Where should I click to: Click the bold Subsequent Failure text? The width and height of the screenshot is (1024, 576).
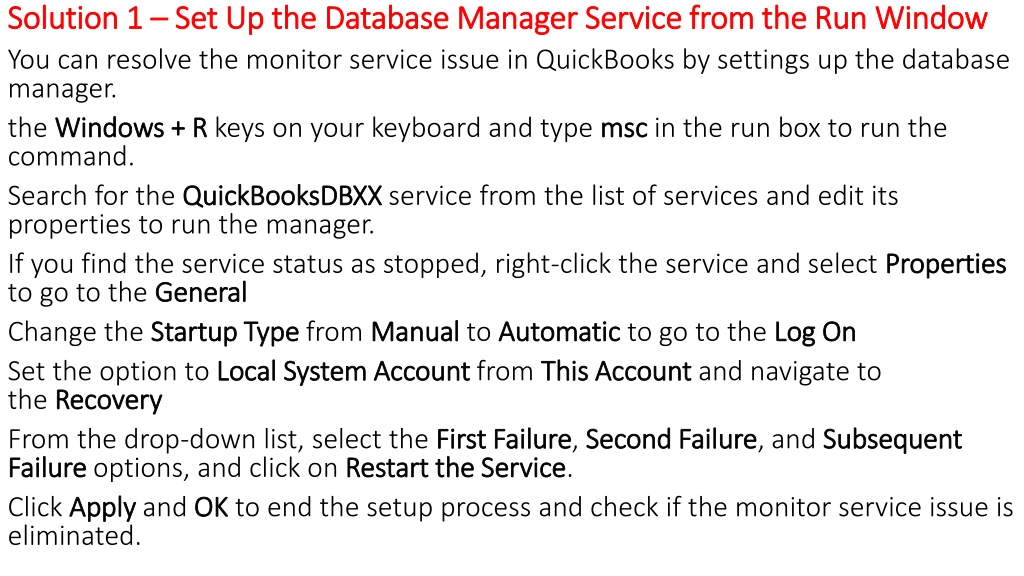(892, 440)
